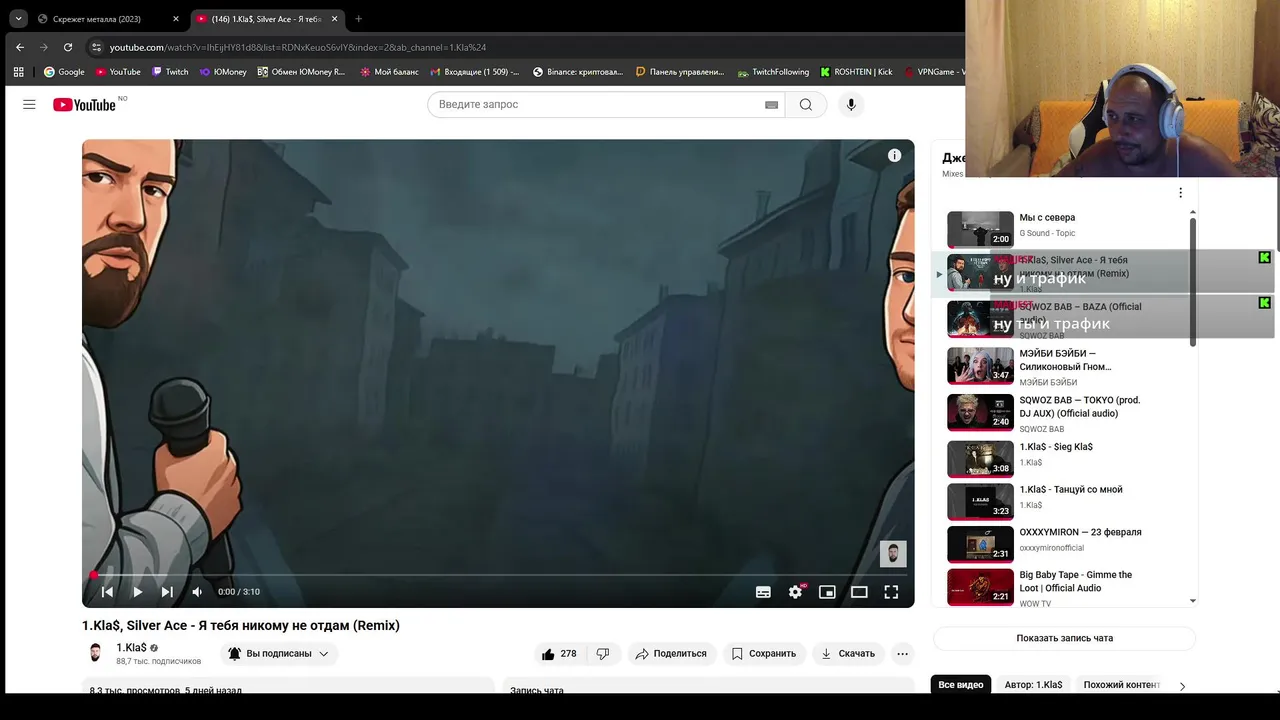Seek on the video progress bar

(498, 575)
